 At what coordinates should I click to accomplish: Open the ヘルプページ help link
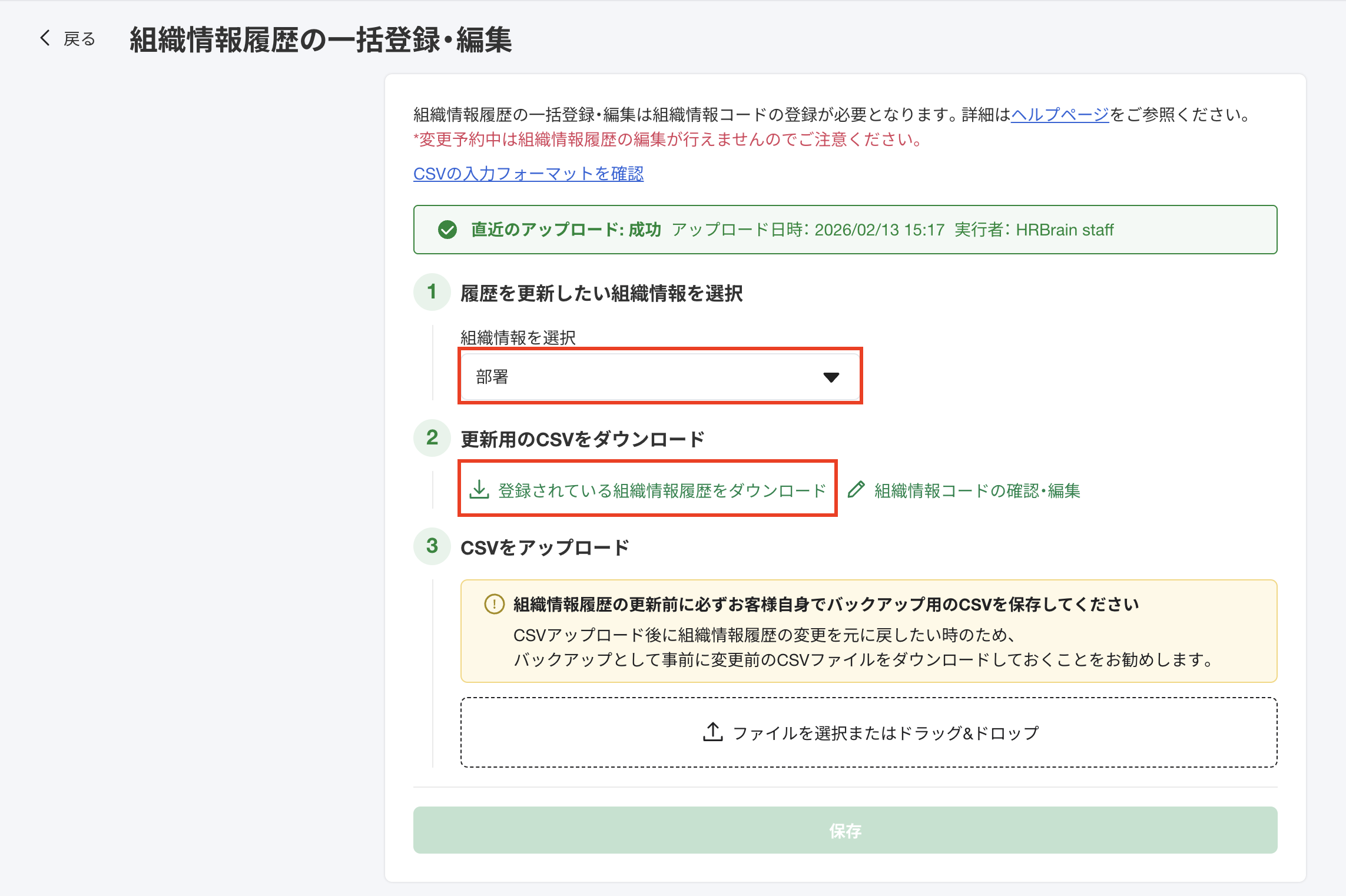1059,114
